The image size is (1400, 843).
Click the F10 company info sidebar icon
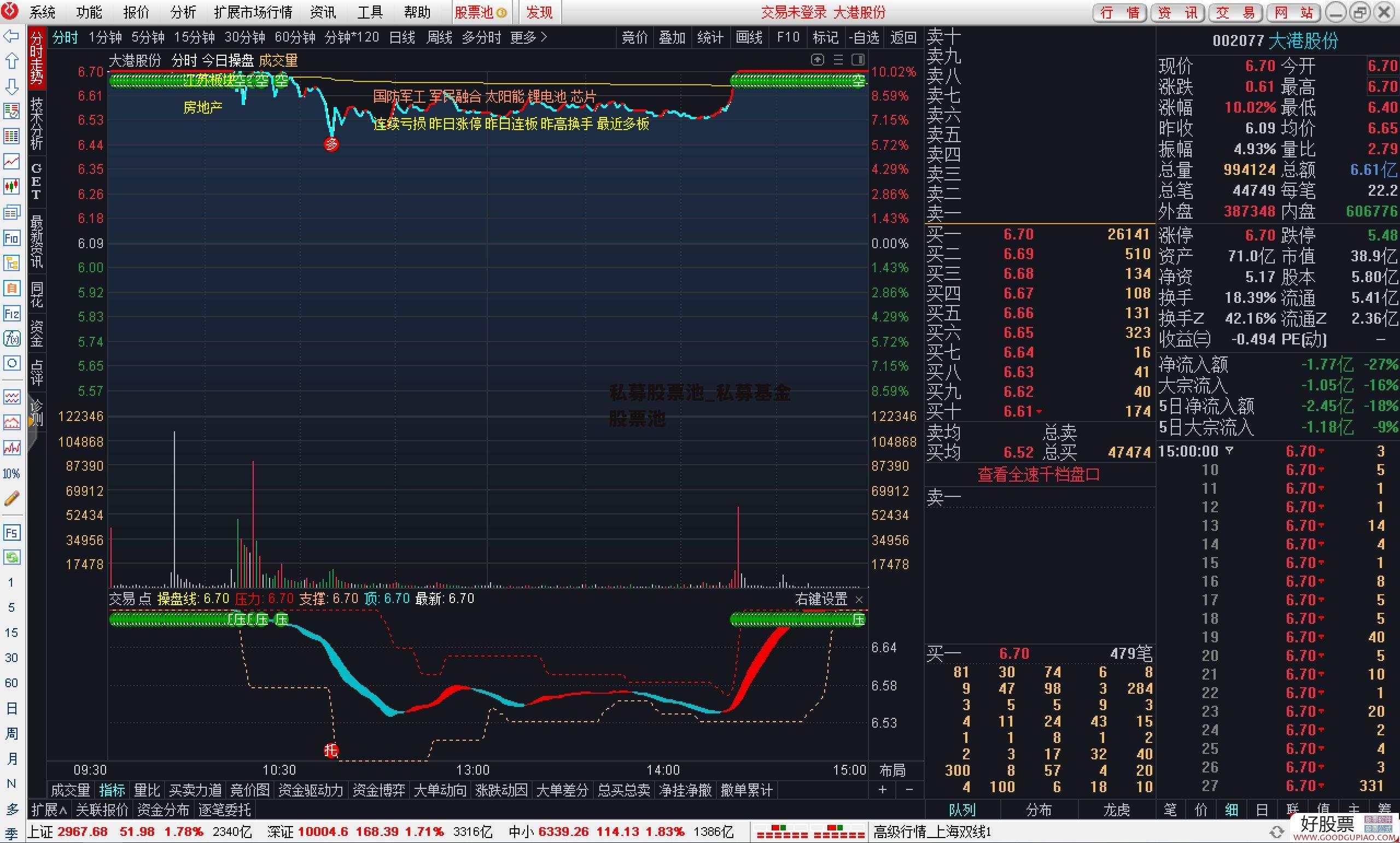(x=11, y=237)
